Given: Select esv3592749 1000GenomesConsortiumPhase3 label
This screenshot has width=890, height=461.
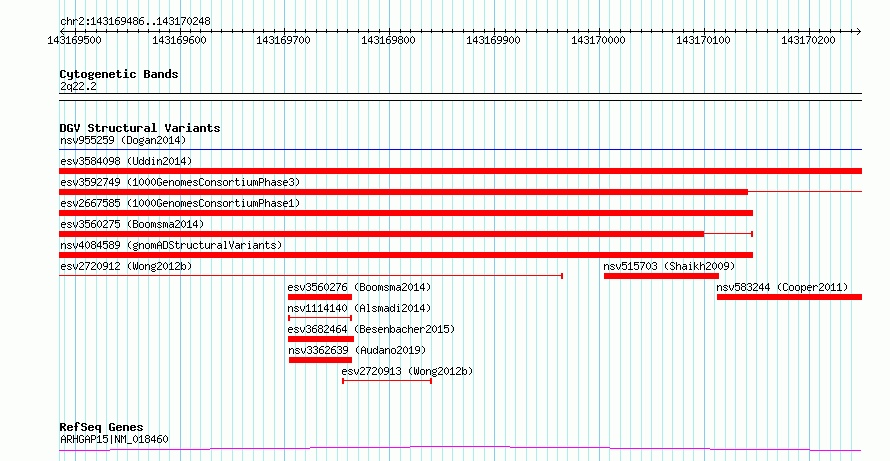Looking at the screenshot, I should [180, 182].
